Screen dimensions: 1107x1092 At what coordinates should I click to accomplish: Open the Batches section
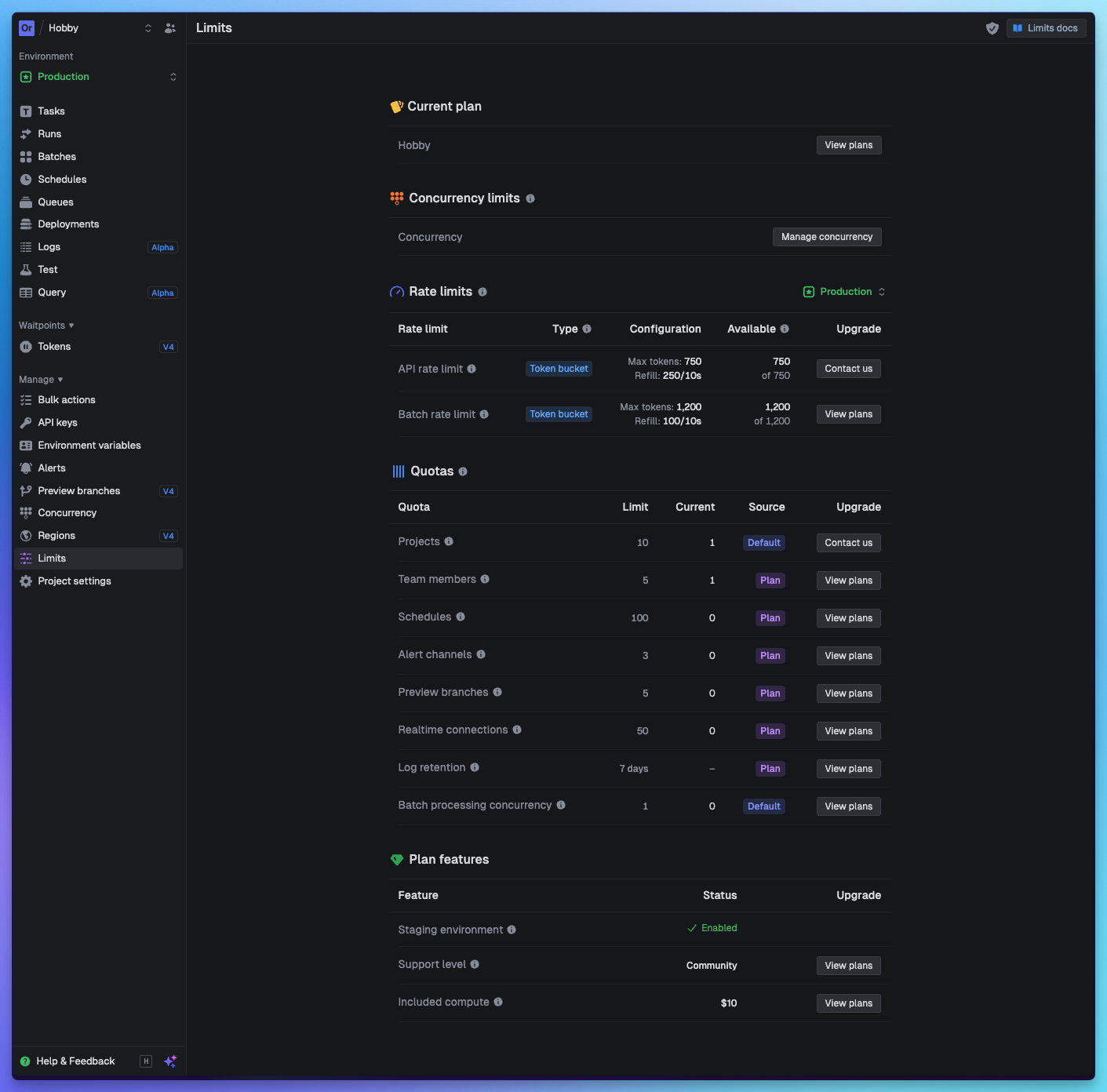(x=56, y=156)
